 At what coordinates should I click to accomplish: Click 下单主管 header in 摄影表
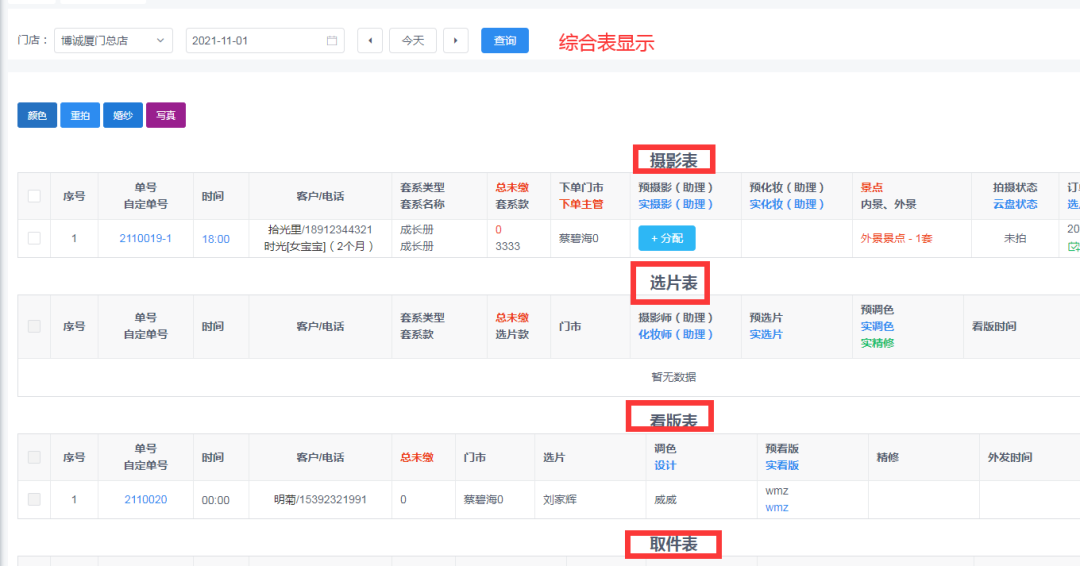581,205
